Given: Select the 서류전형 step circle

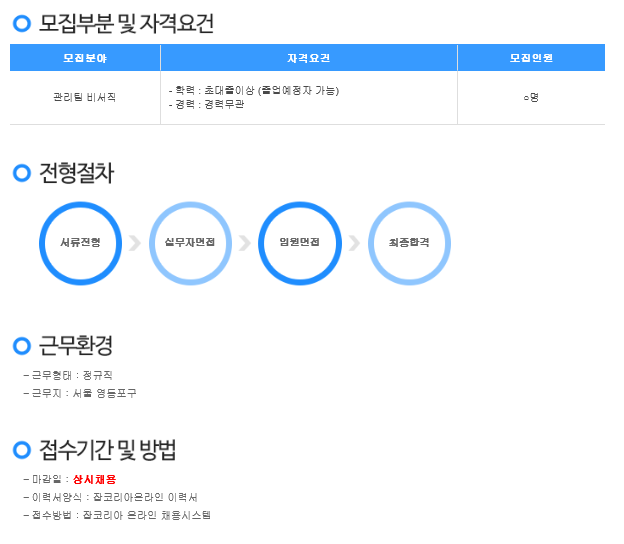Looking at the screenshot, I should (80, 243).
